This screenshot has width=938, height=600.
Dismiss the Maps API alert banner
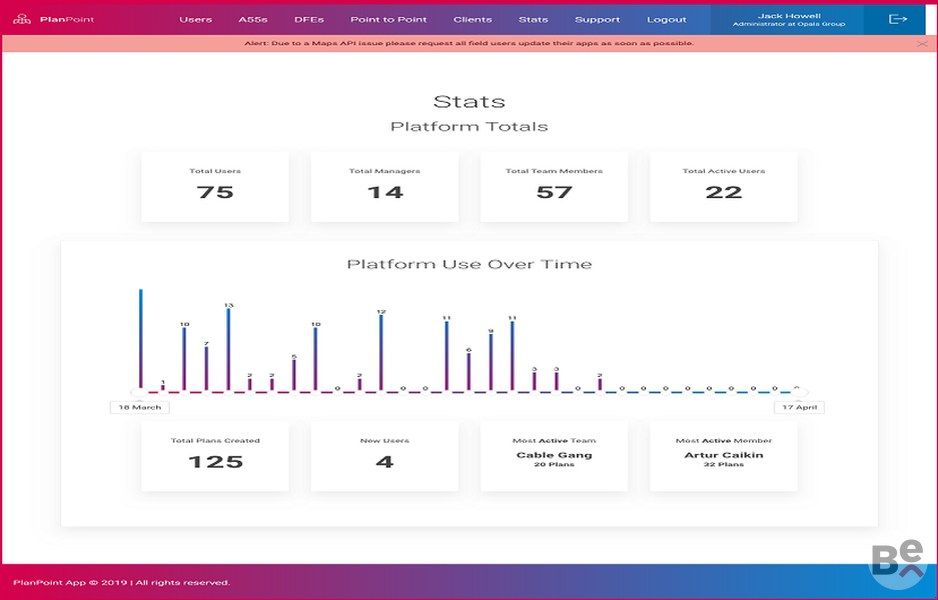(x=921, y=44)
